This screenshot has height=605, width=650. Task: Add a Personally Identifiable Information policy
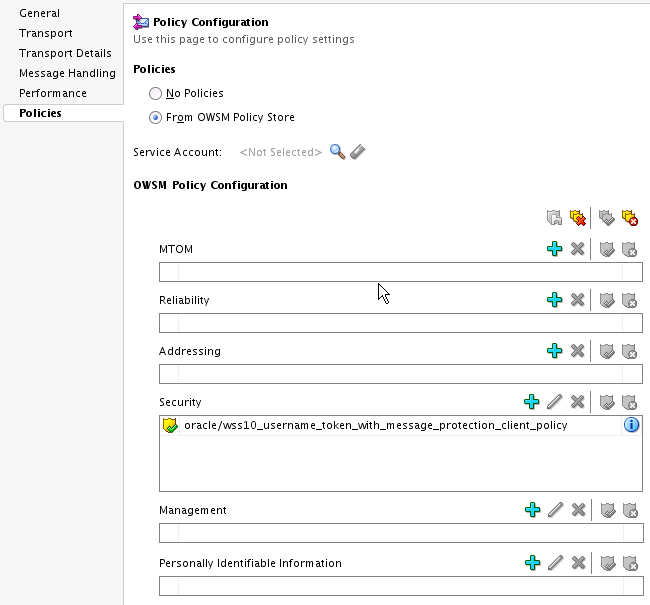(532, 563)
